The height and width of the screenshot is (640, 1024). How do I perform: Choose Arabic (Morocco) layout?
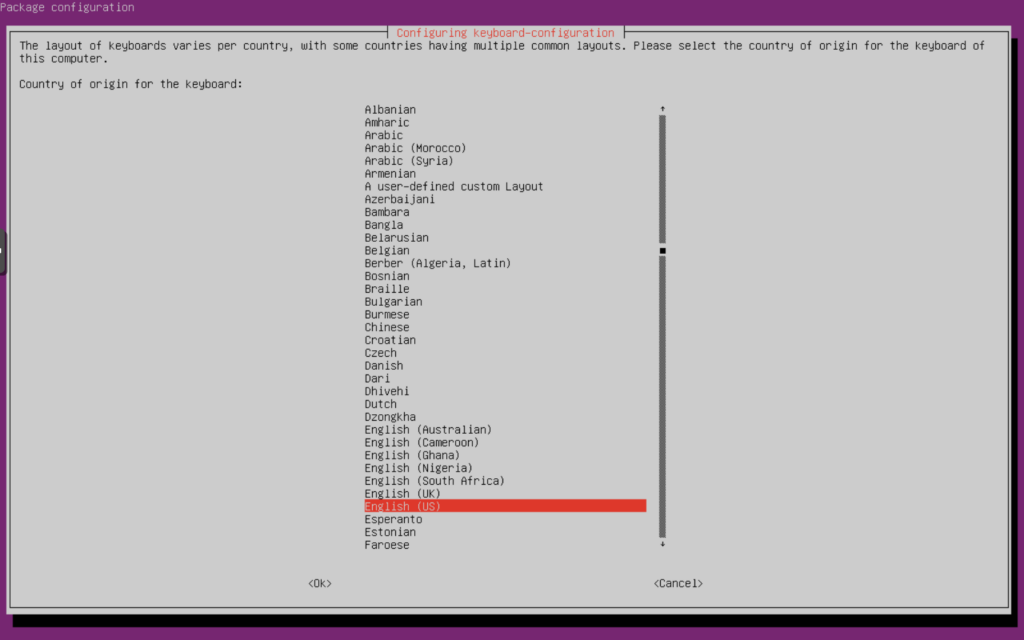coord(415,149)
